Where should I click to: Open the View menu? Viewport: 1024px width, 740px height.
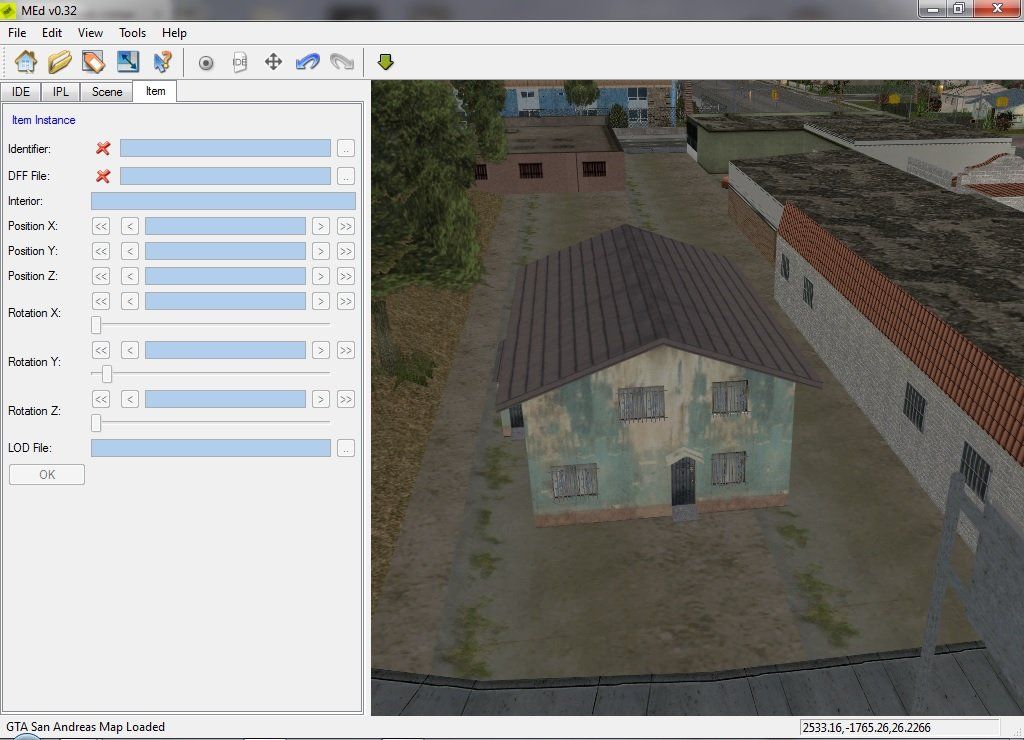[90, 33]
